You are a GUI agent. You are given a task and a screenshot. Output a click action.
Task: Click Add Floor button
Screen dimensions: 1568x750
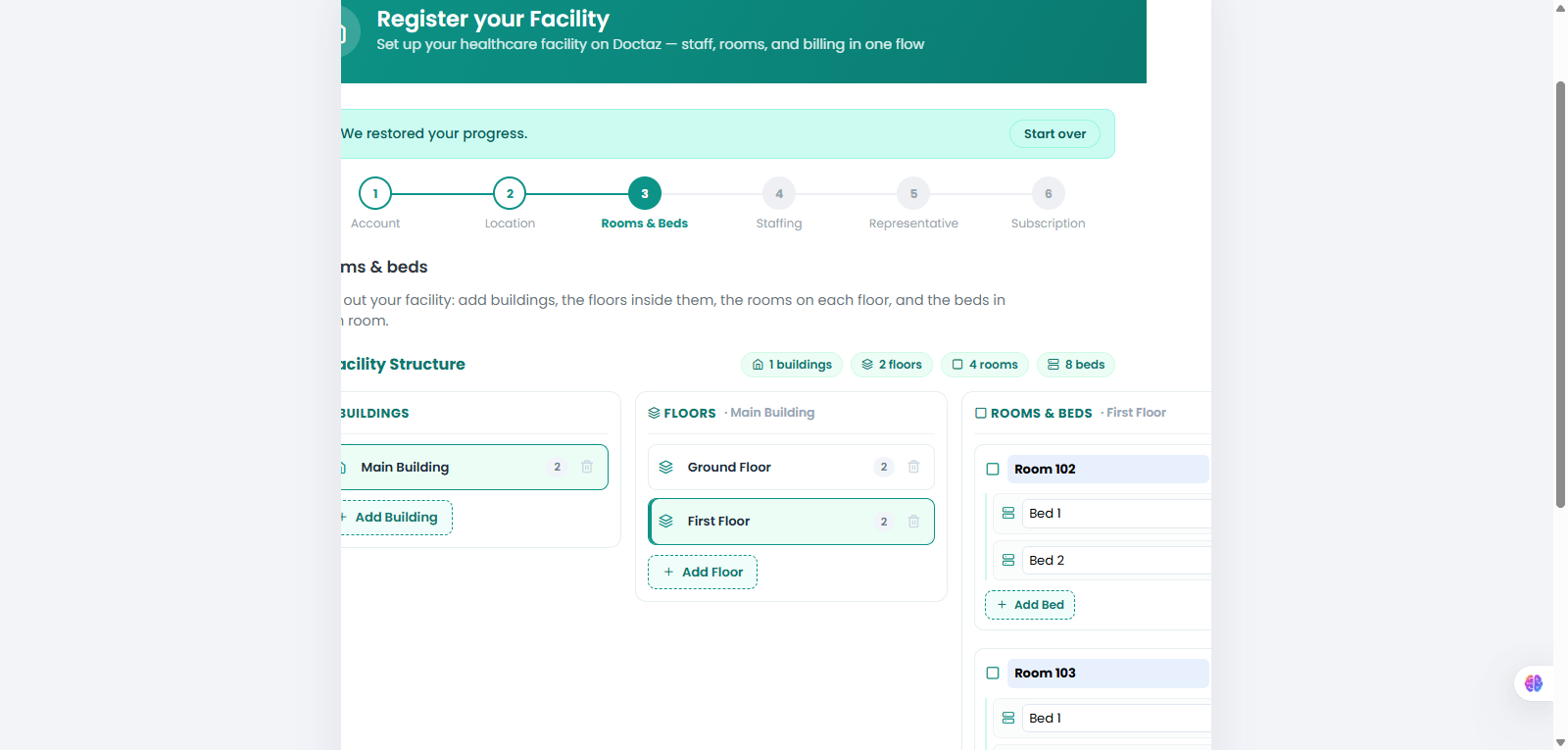[x=703, y=572]
